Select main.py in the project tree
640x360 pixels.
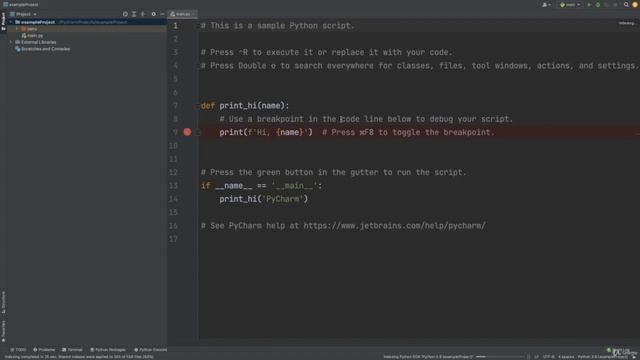[x=33, y=36]
